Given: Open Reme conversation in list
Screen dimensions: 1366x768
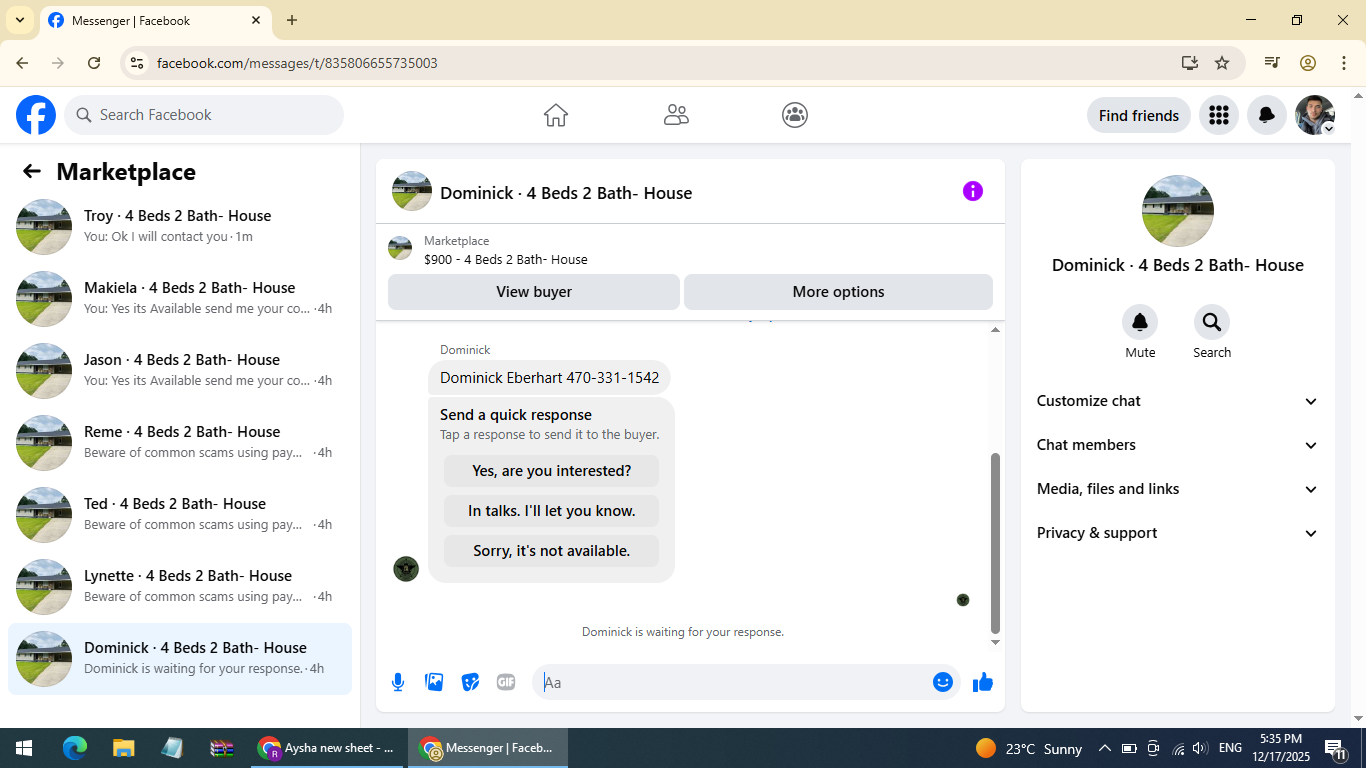Looking at the screenshot, I should pos(180,443).
